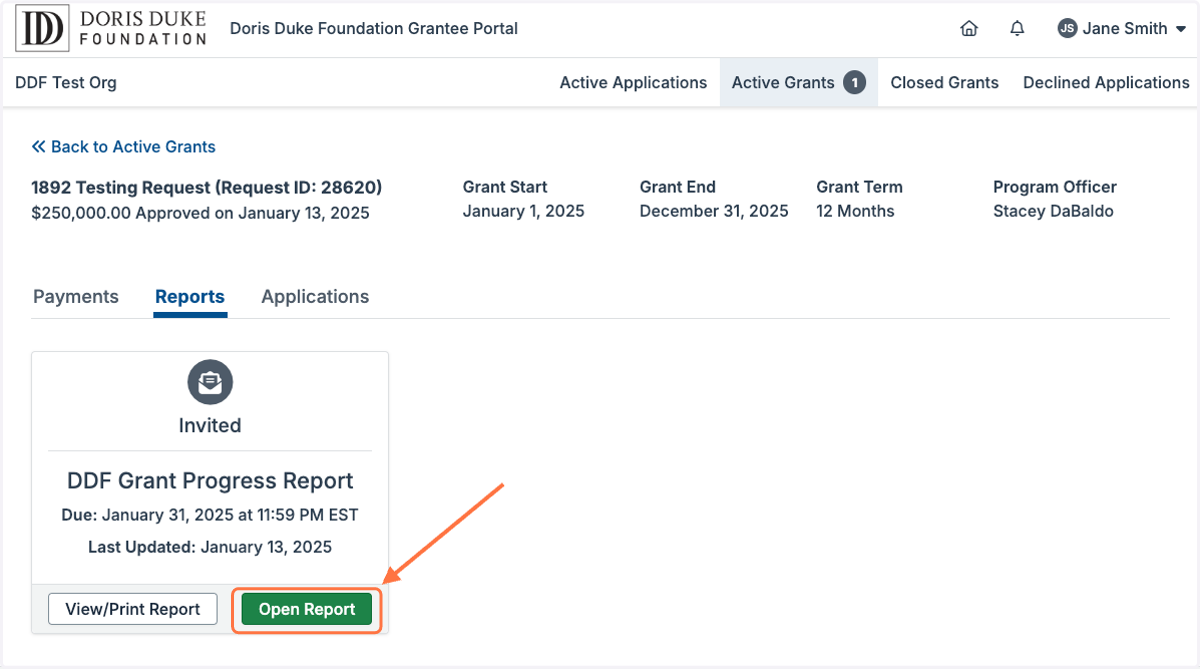This screenshot has height=669, width=1200.
Task: Click the Doris Duke Foundation logo
Action: point(111,28)
